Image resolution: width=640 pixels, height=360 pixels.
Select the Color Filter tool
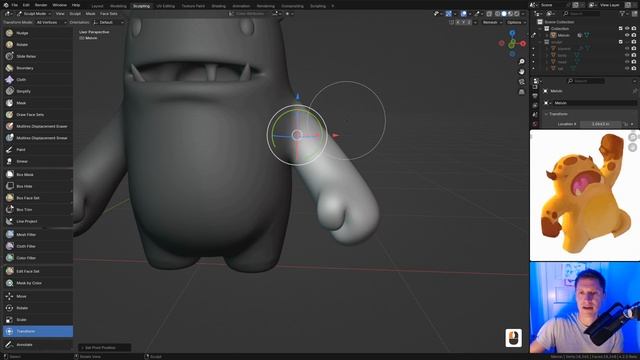38,258
